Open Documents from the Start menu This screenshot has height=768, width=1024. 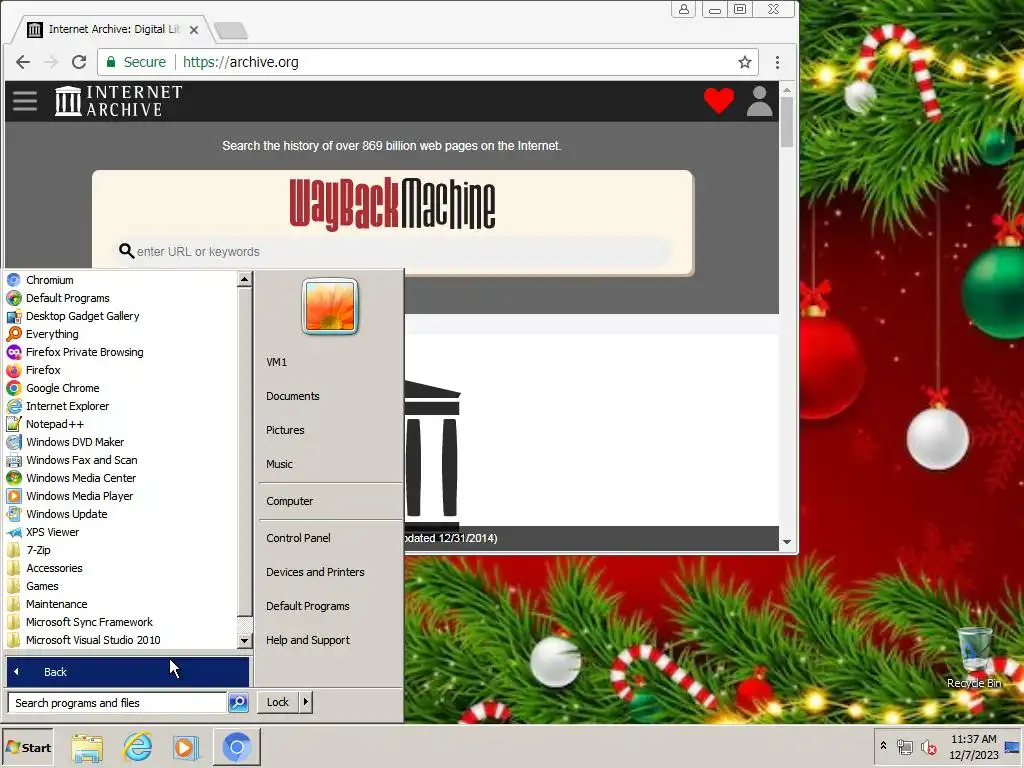293,396
